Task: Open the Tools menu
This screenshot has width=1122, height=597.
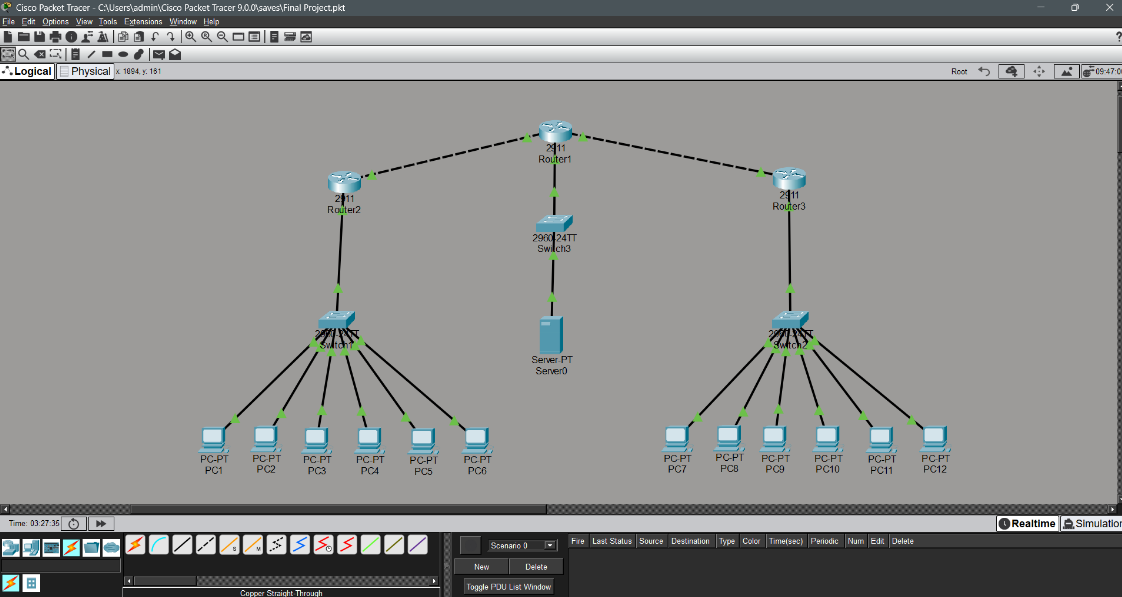Action: click(x=108, y=21)
